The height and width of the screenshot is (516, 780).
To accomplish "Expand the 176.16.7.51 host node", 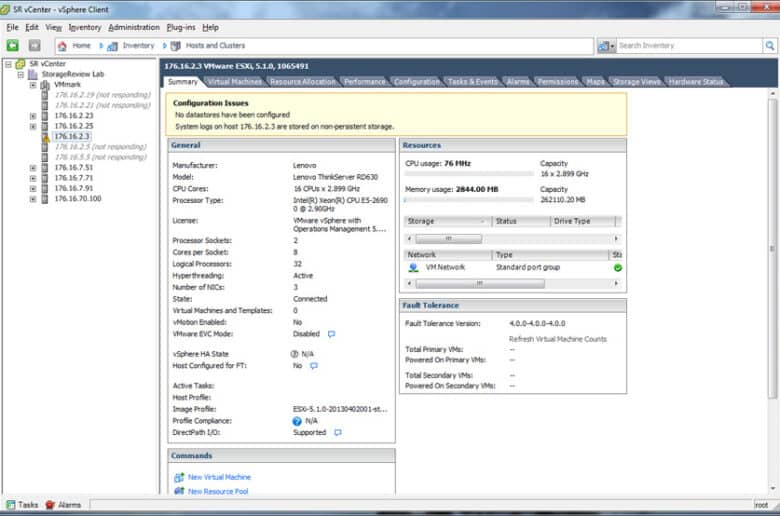I will click(x=33, y=168).
